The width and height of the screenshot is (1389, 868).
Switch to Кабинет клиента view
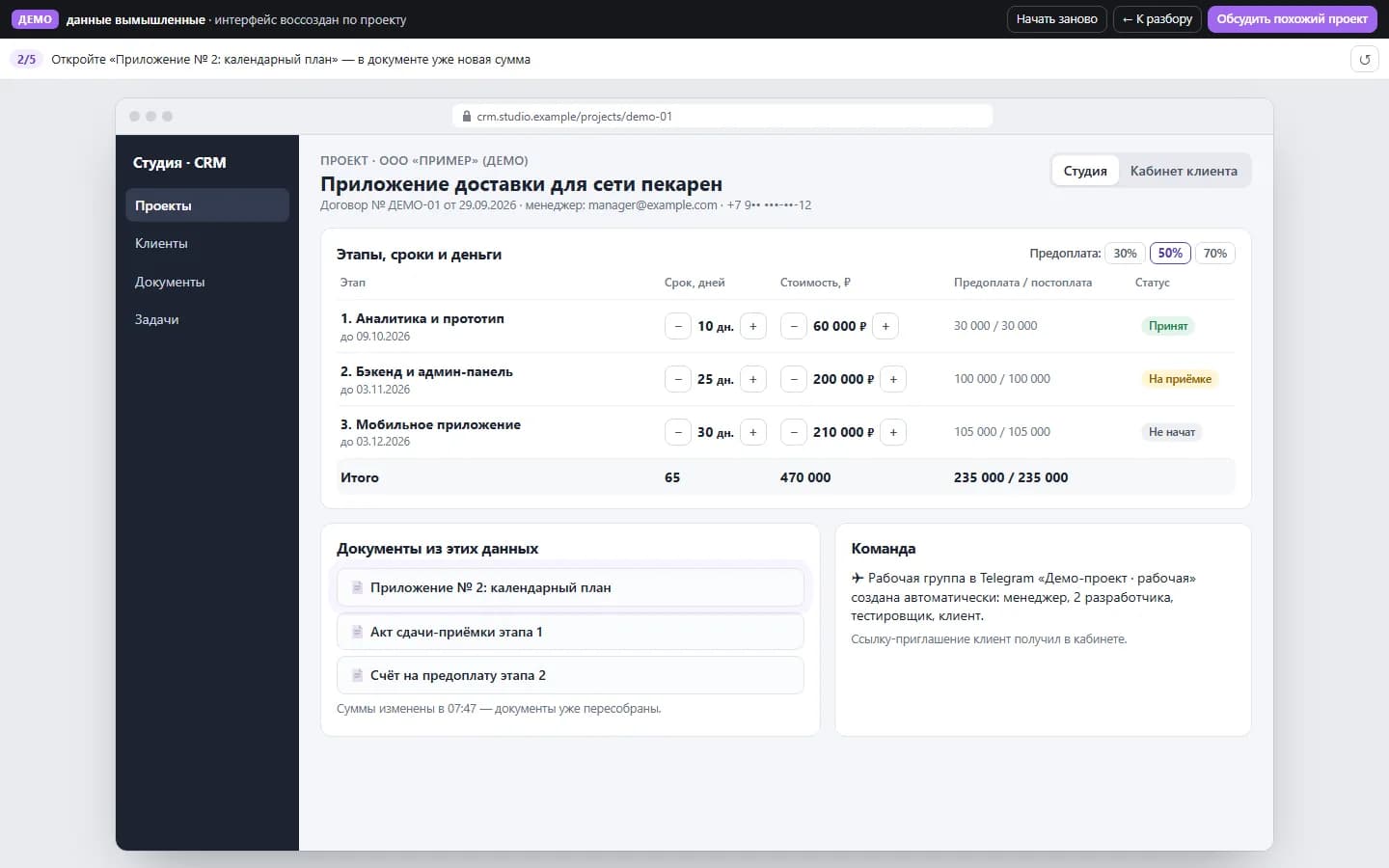(1184, 171)
